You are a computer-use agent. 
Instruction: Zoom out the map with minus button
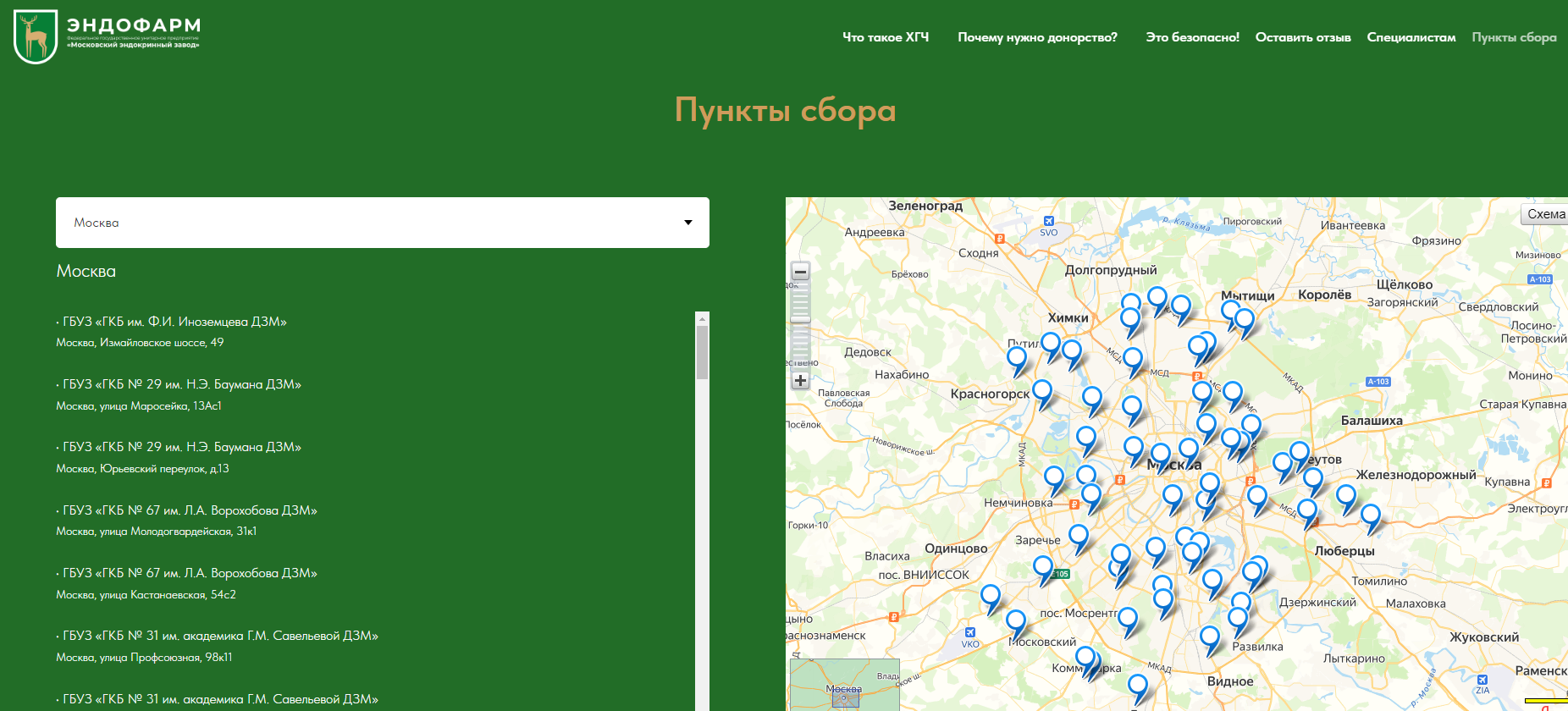click(800, 272)
